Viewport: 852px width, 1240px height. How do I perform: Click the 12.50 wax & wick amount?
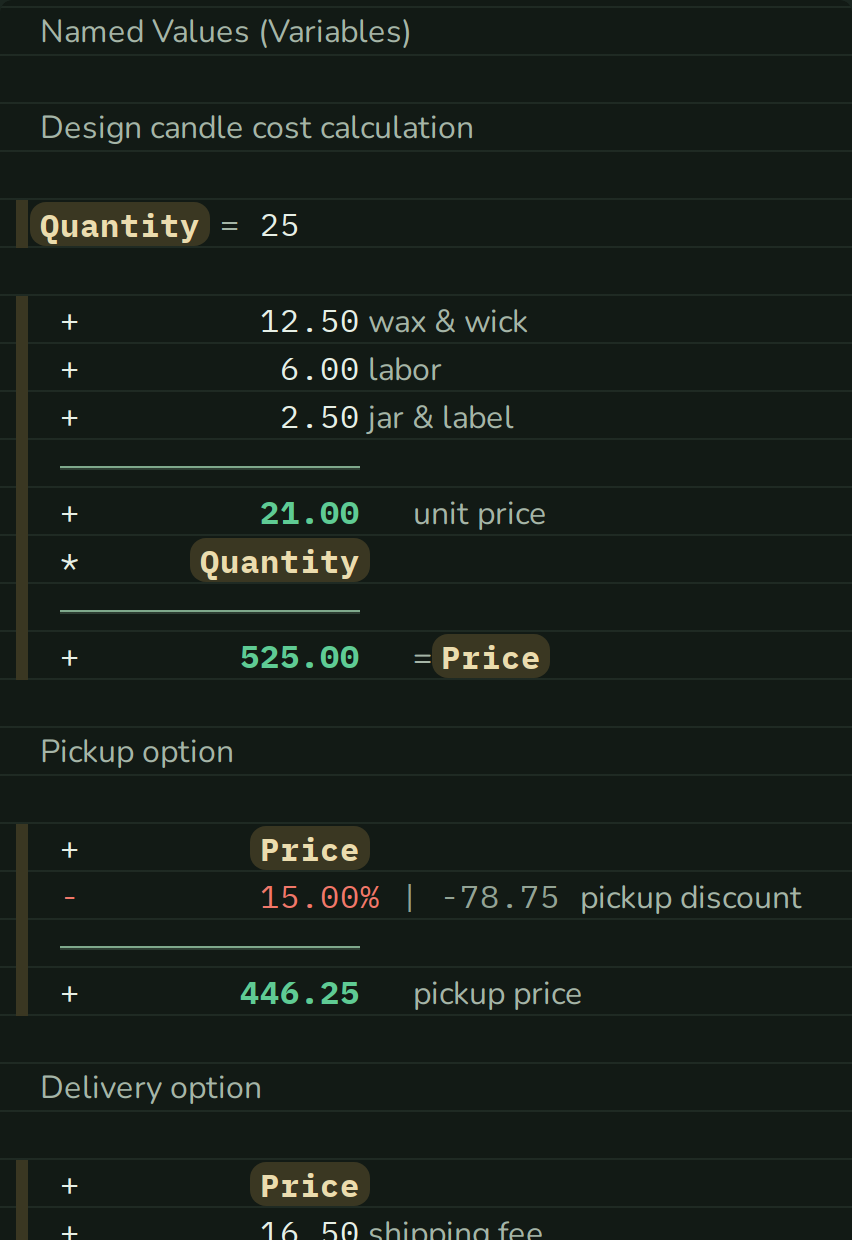click(309, 322)
